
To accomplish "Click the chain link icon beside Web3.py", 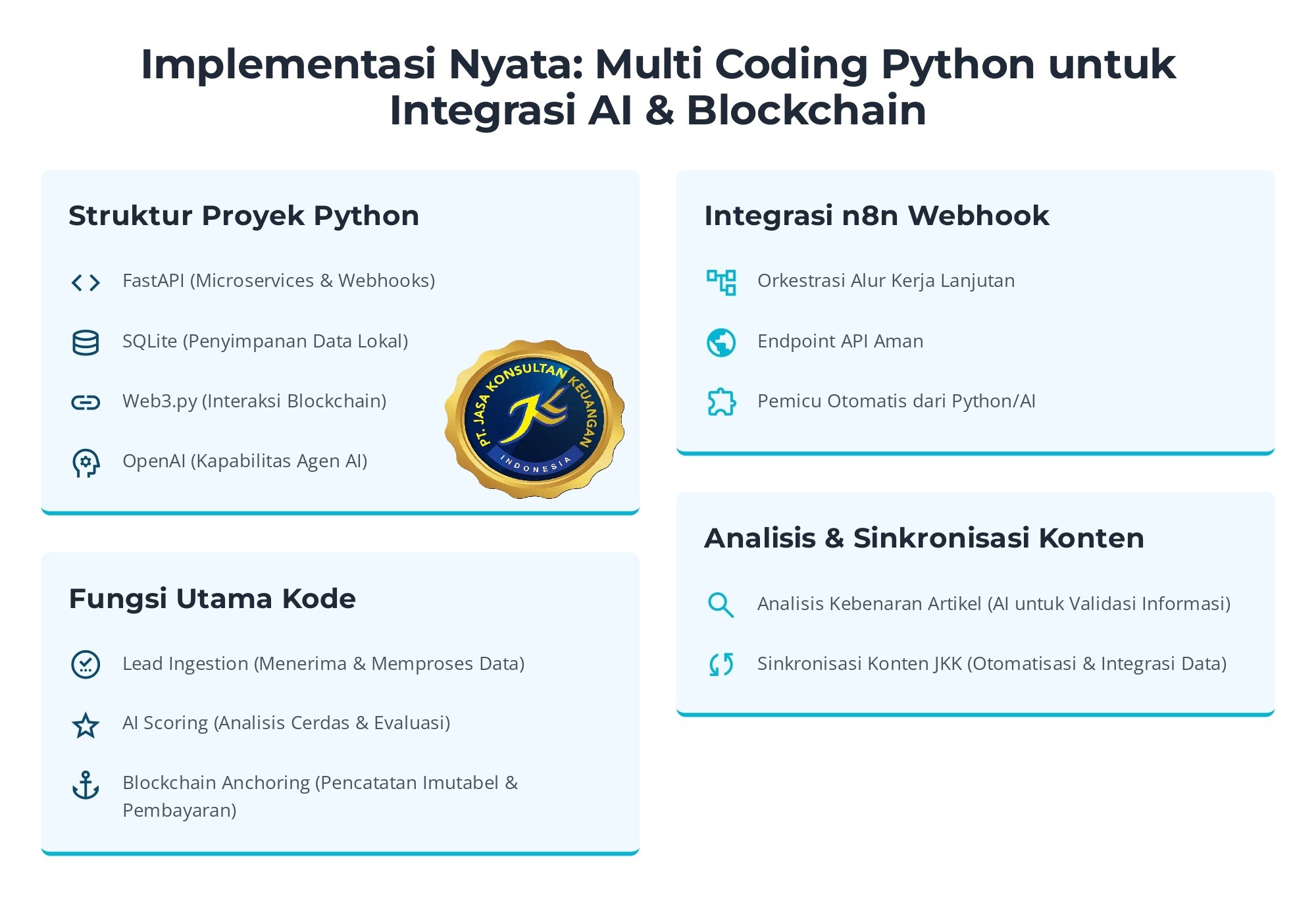I will pos(86,402).
